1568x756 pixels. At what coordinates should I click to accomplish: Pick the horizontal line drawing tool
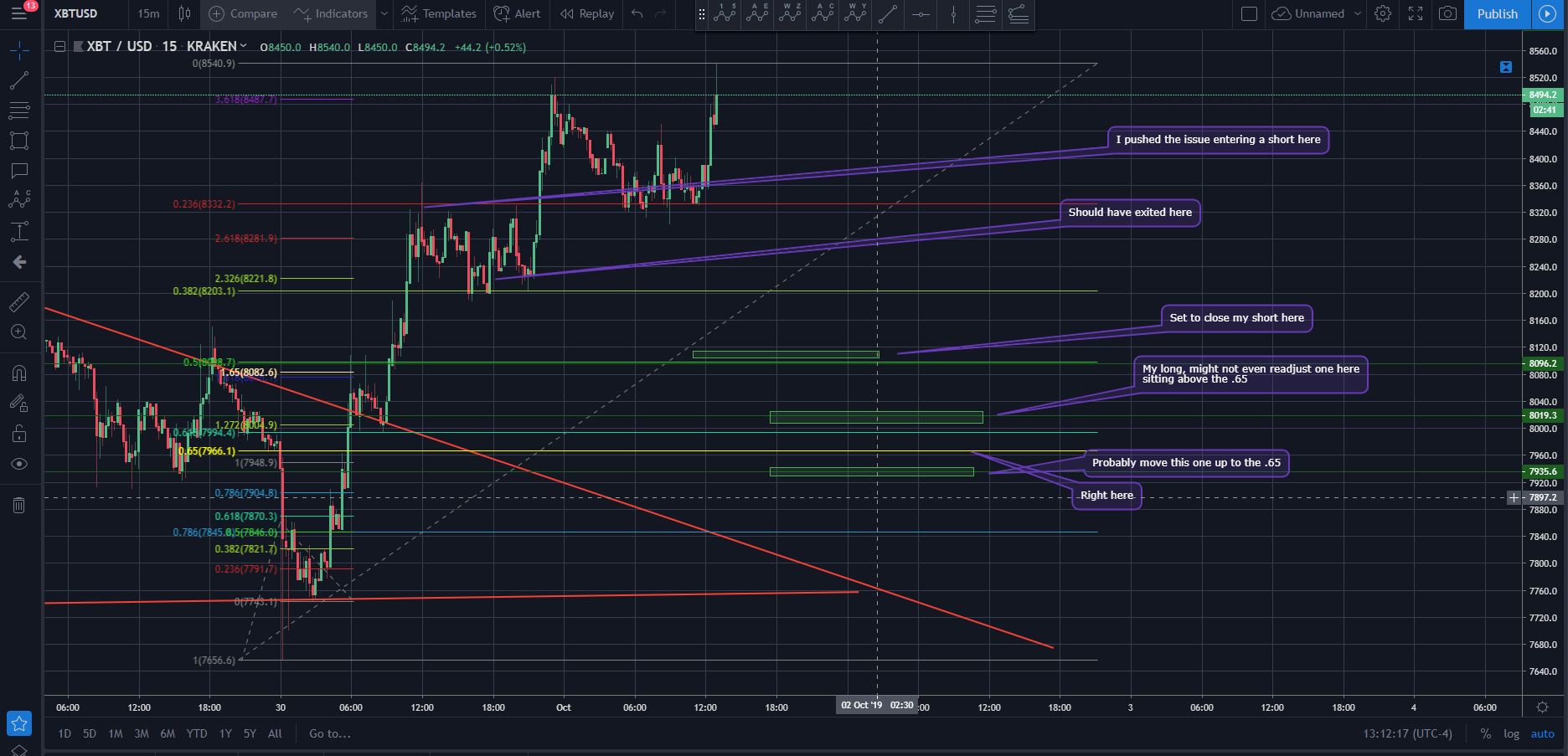921,13
